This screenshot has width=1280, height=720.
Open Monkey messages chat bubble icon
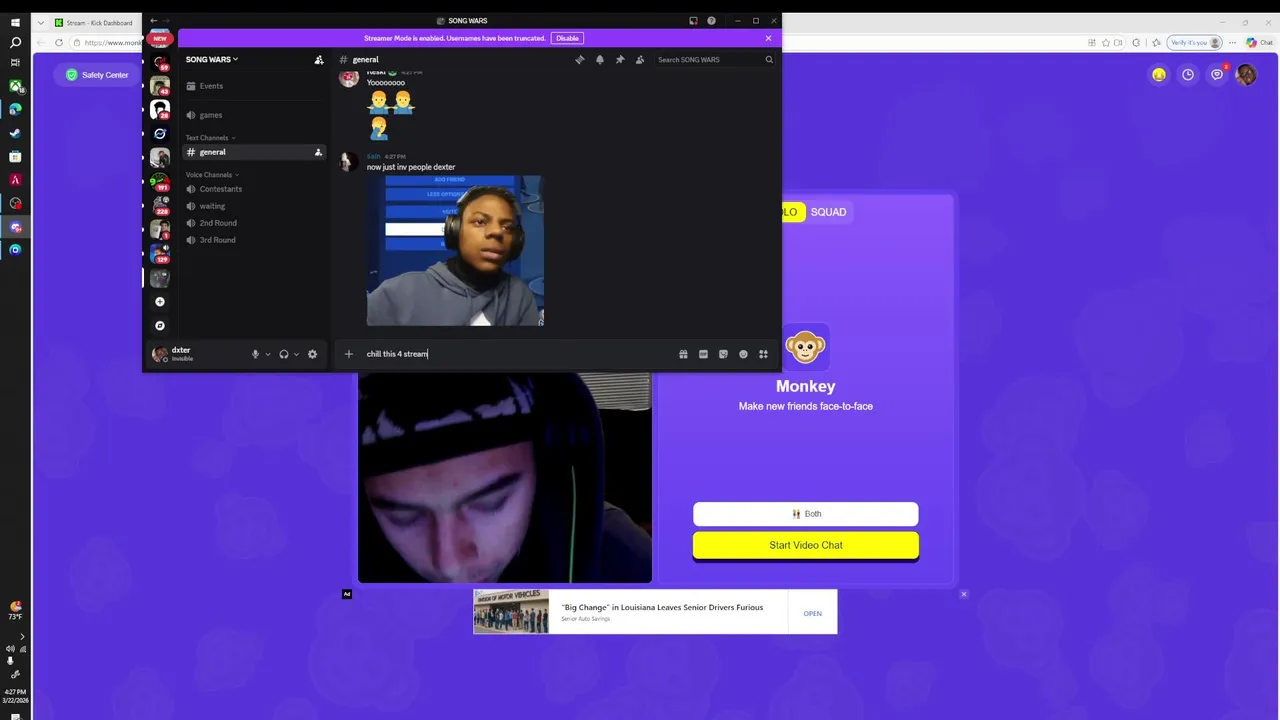[x=1217, y=75]
